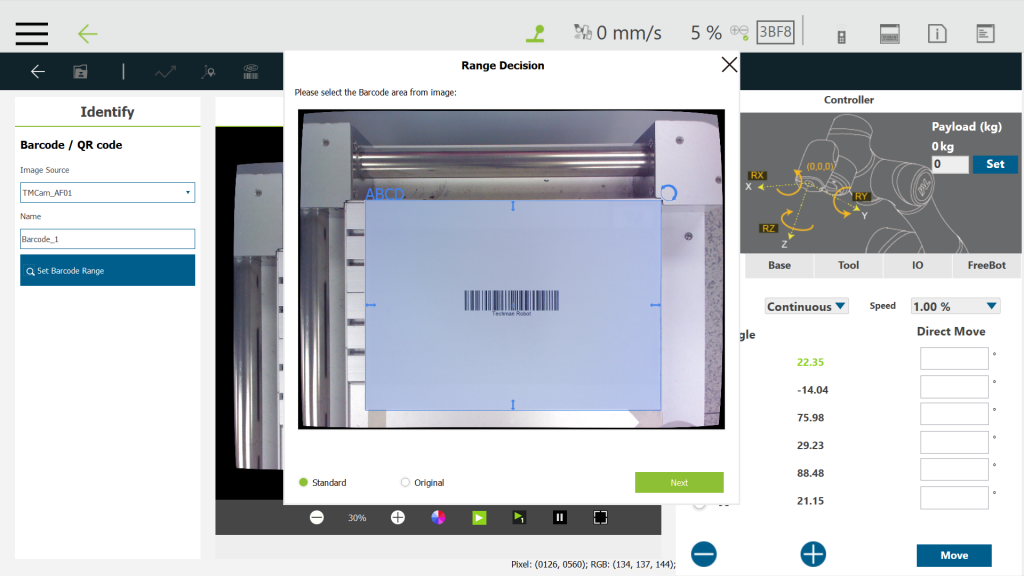Screen dimensions: 1024x576
Task: Pause the camera live view
Action: coord(560,517)
